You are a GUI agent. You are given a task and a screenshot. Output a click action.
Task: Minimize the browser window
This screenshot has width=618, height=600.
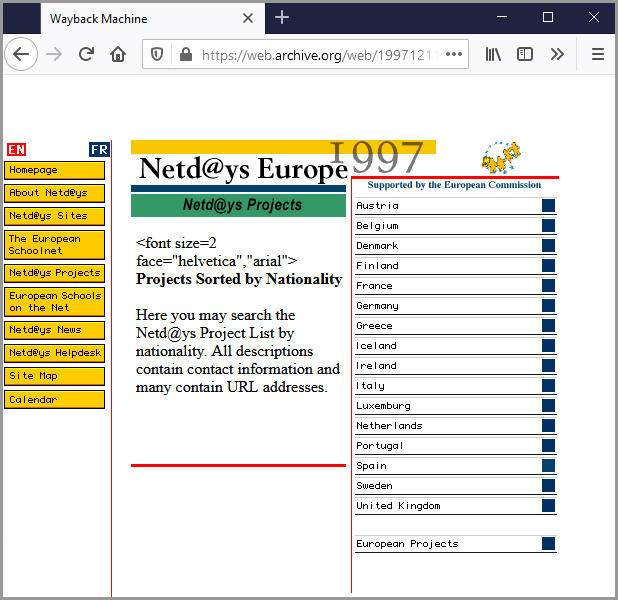tap(502, 17)
